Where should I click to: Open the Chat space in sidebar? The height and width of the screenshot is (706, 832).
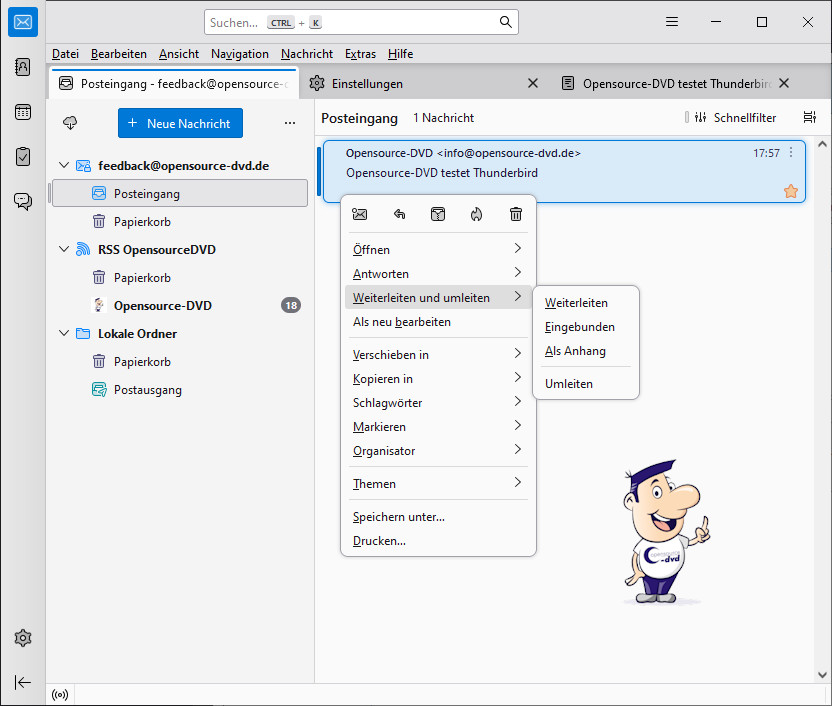pos(23,201)
